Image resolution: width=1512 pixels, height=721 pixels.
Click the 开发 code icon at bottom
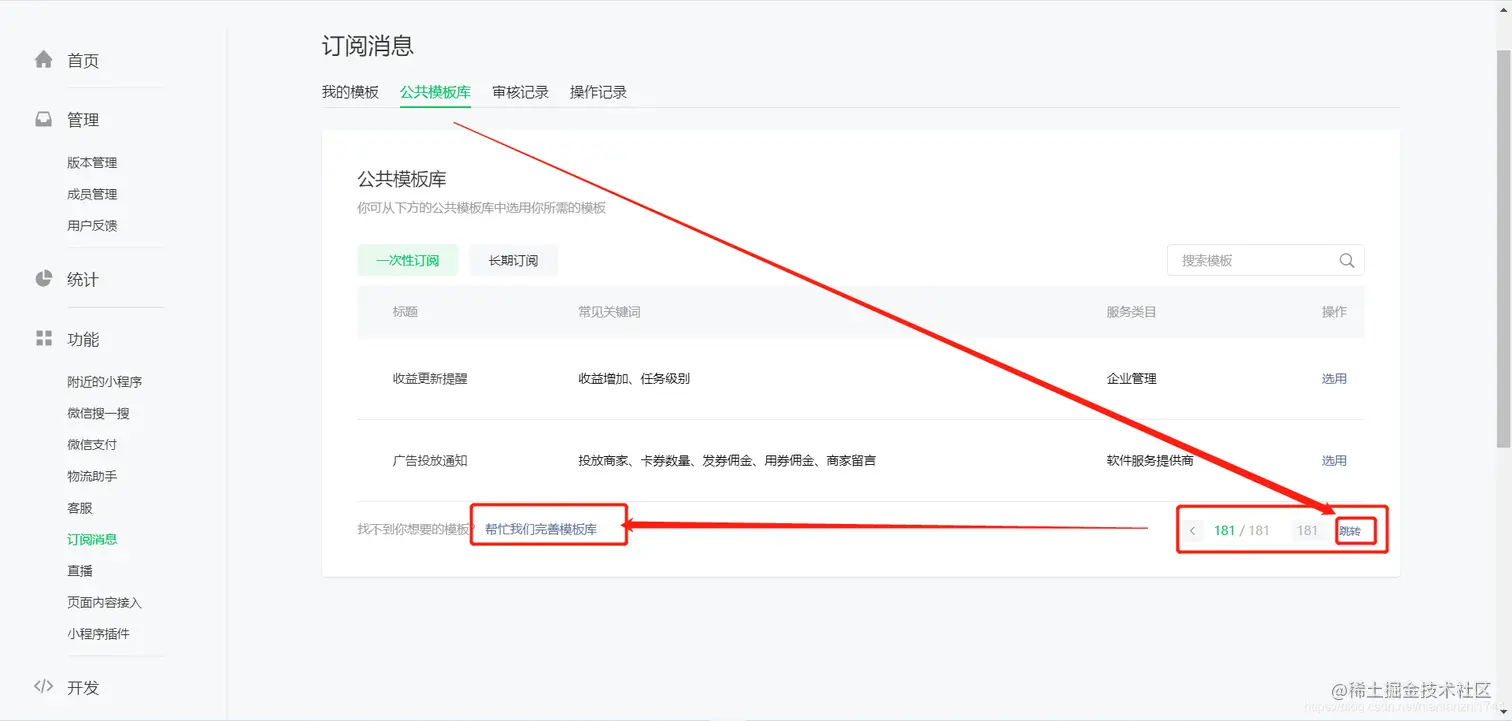click(43, 686)
